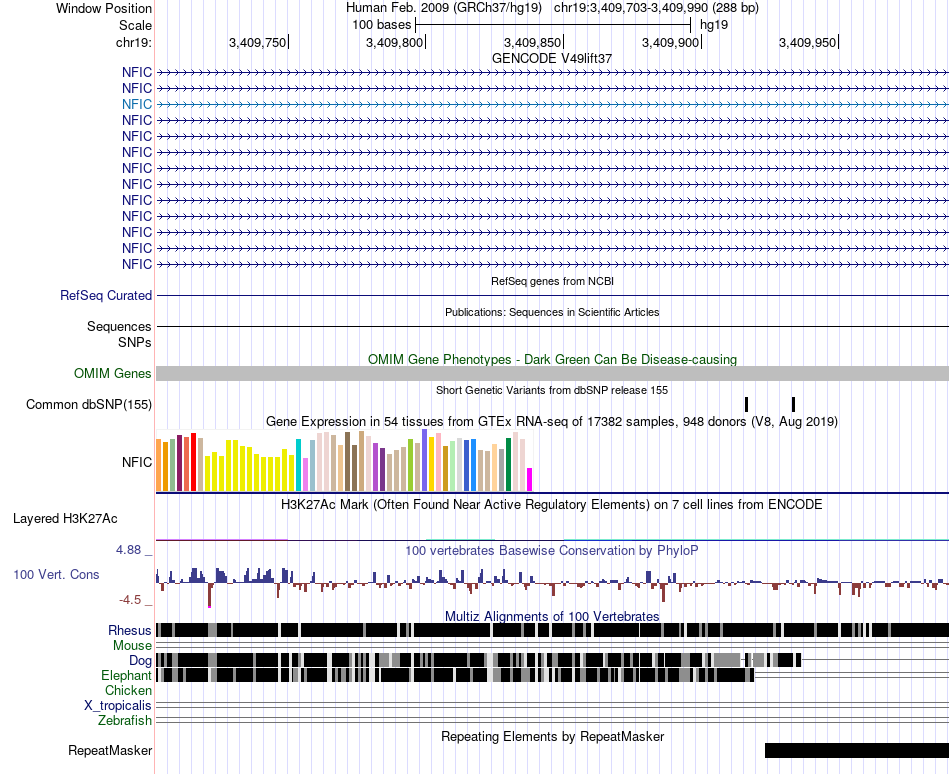Click the Elephant alignment label
Screen dimensions: 950x774
(126, 675)
